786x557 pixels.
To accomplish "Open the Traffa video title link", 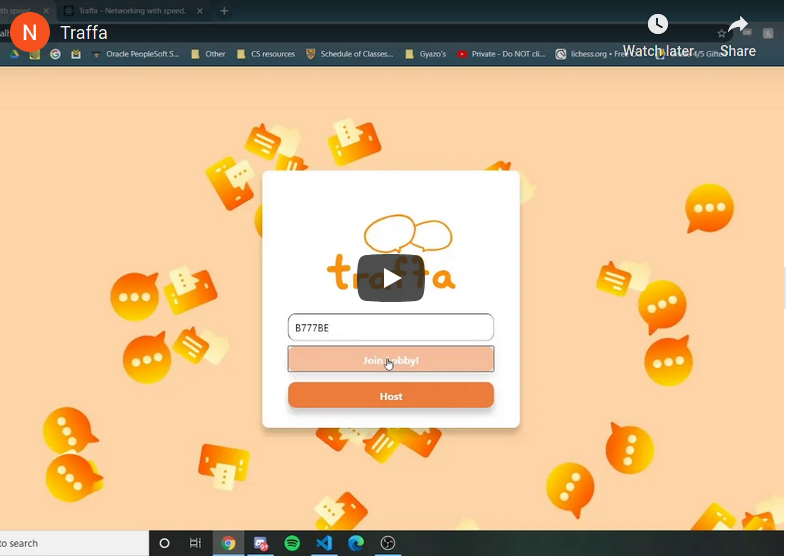I will (x=84, y=33).
